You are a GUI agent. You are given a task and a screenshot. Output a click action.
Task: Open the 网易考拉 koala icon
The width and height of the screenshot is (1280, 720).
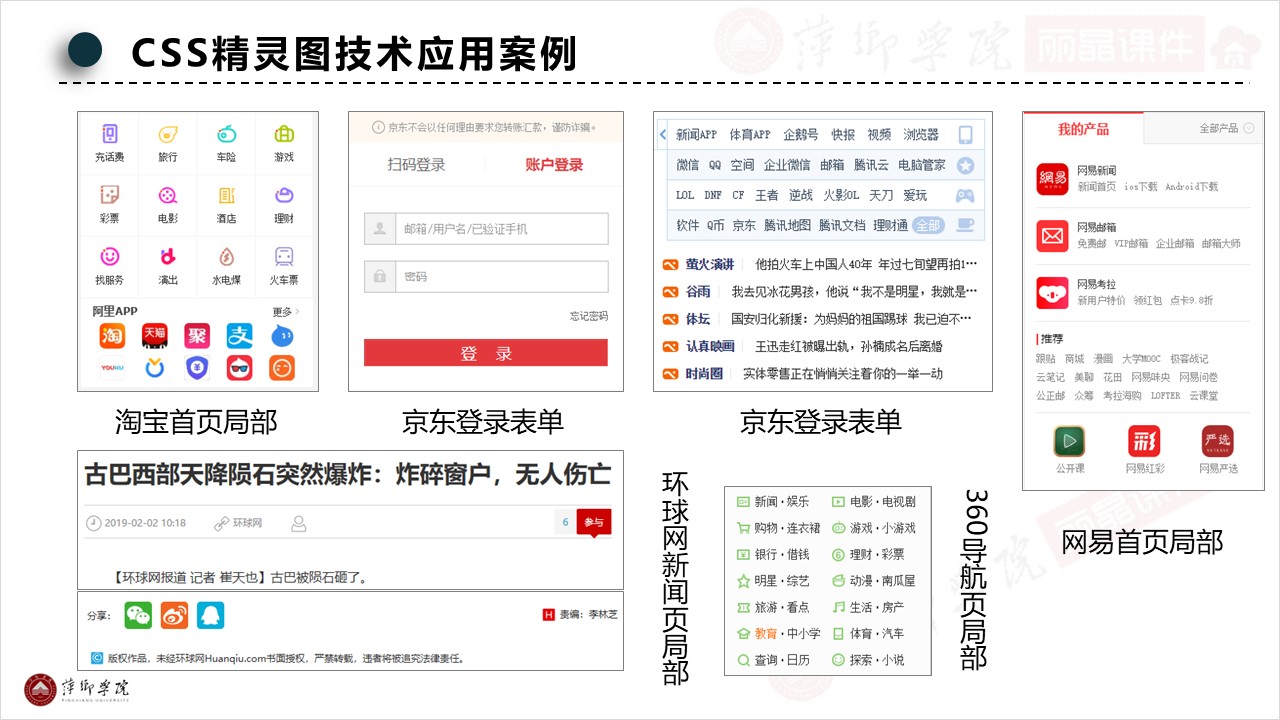click(1052, 293)
